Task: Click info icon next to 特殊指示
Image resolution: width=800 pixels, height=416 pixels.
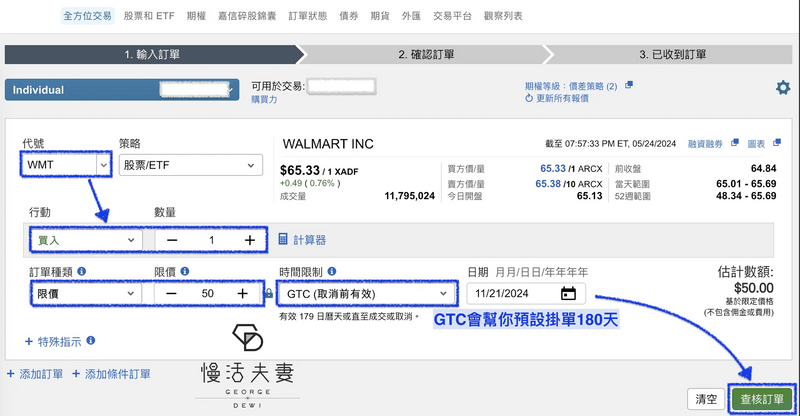Action: [x=90, y=340]
